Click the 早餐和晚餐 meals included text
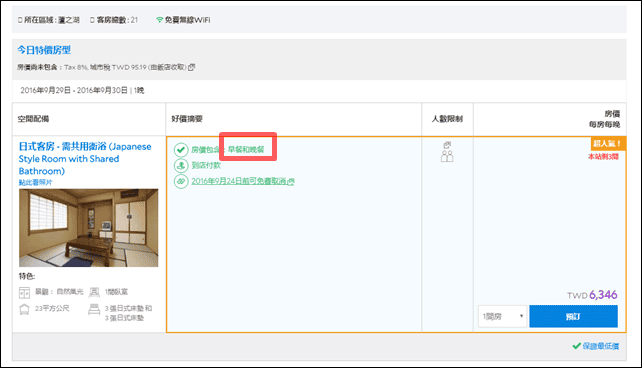This screenshot has width=642, height=368. 246,150
